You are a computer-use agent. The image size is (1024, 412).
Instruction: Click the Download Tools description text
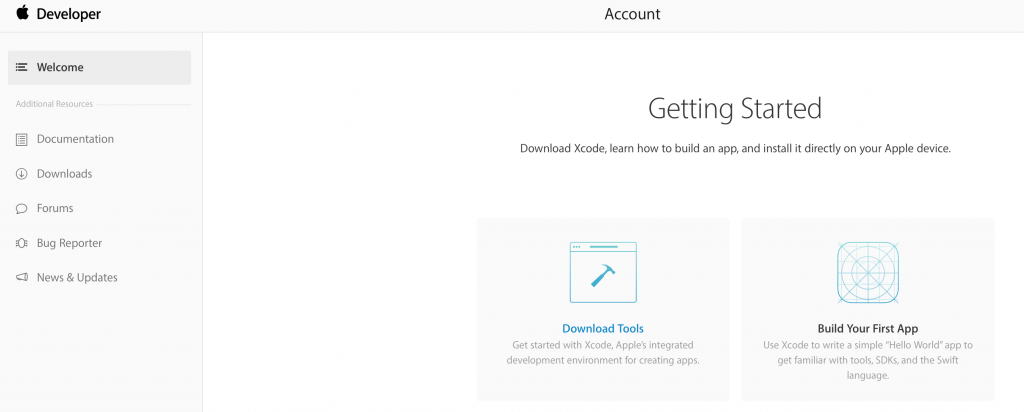click(603, 353)
